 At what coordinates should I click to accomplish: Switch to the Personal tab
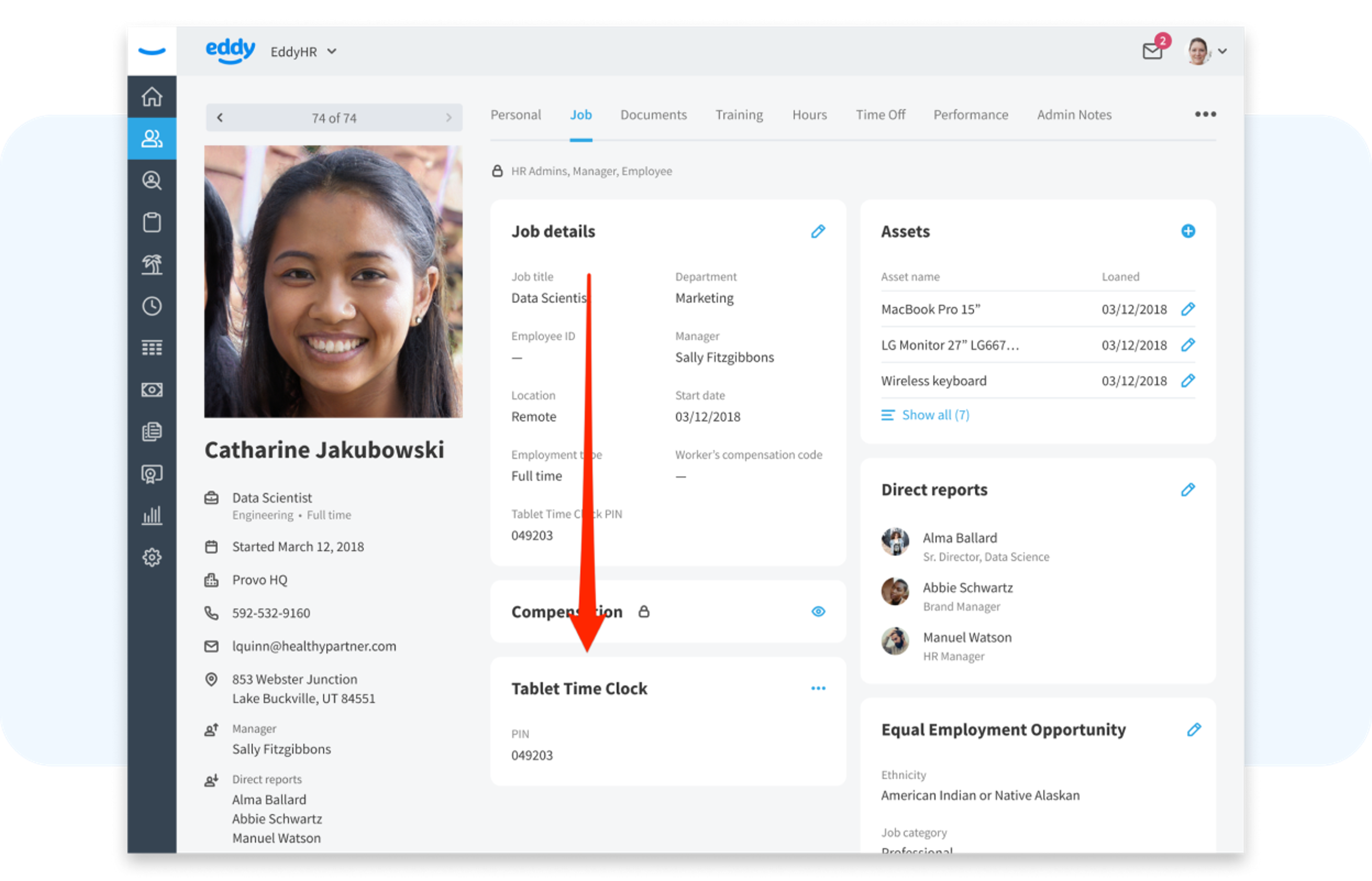(x=515, y=115)
